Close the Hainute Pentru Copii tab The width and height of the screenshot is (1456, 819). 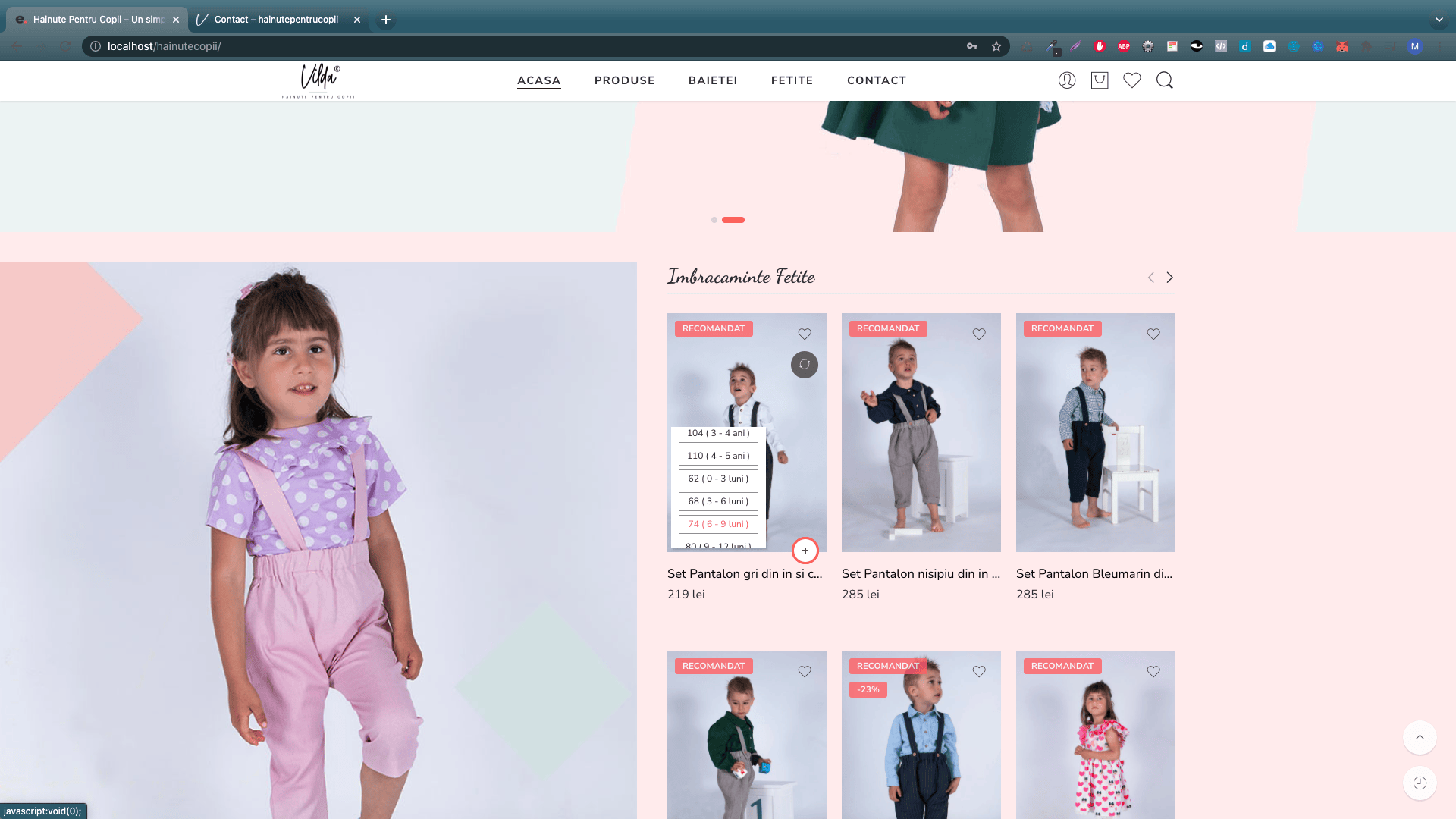coord(176,20)
